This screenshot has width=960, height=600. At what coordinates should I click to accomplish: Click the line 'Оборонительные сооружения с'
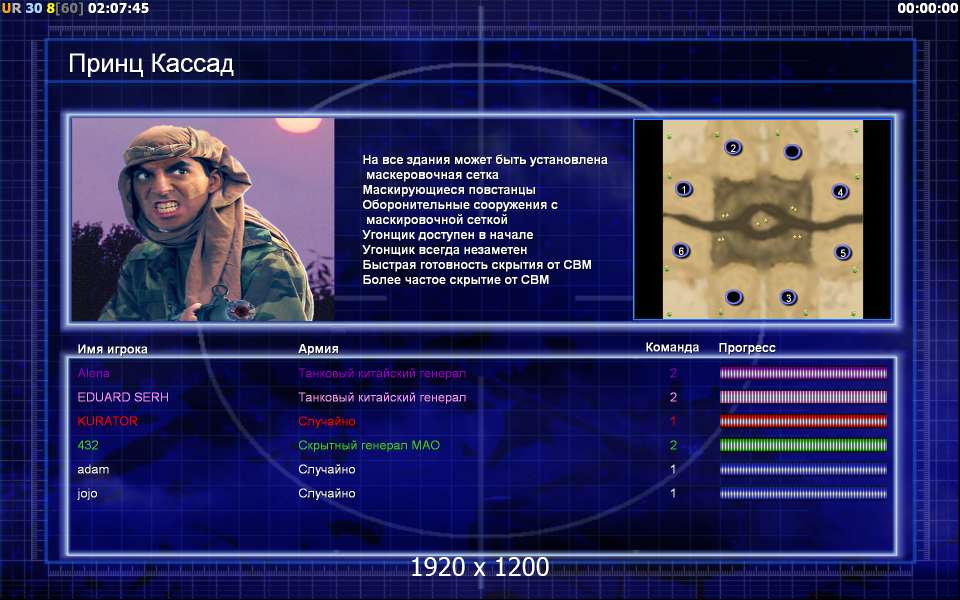click(460, 204)
